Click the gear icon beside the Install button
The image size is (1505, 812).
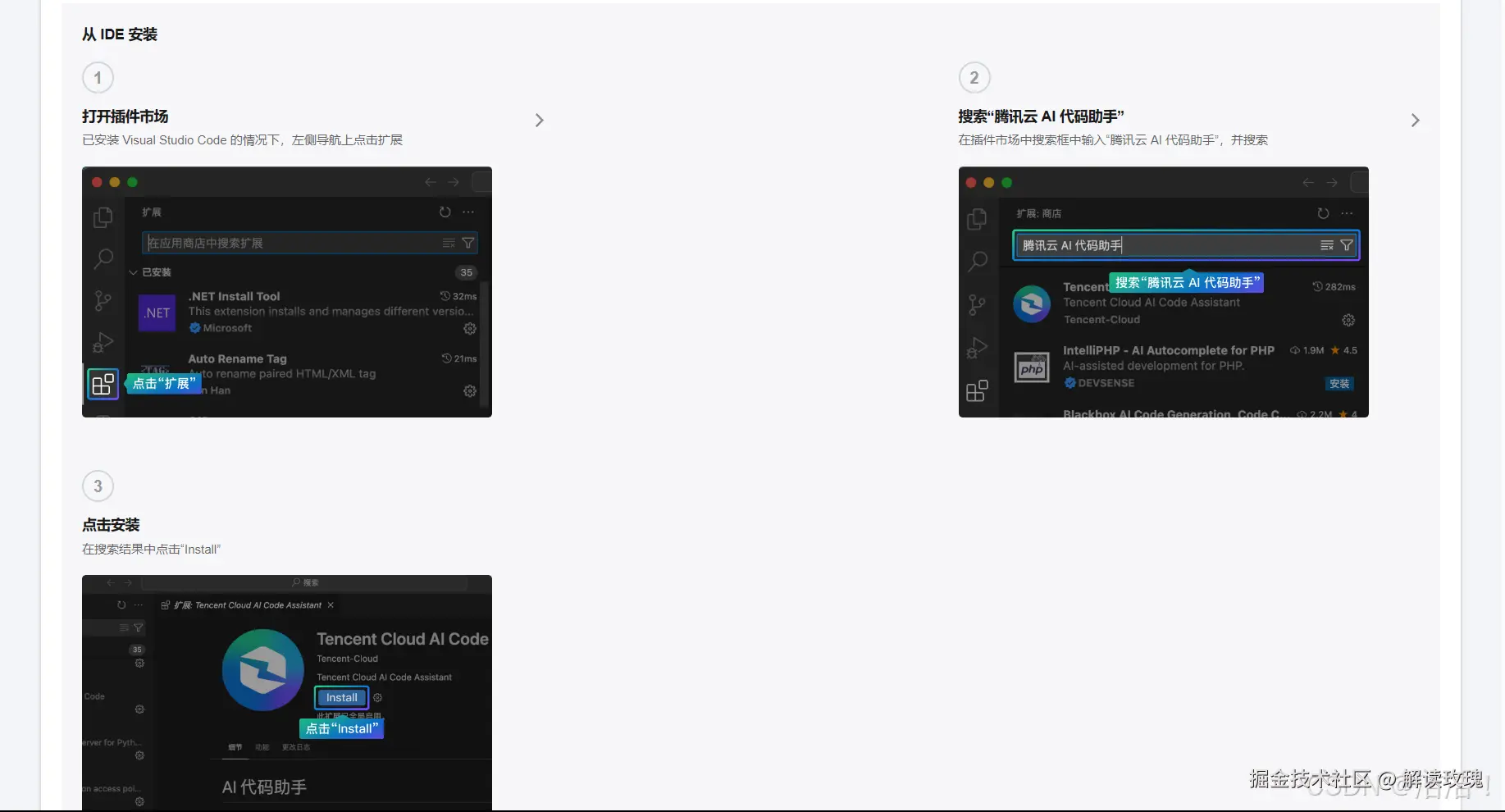pos(377,698)
